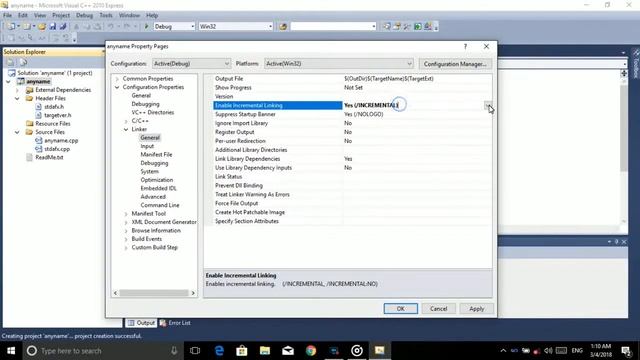Screen dimensions: 640x360
Task: Open Configuration Manager
Action: 455,64
